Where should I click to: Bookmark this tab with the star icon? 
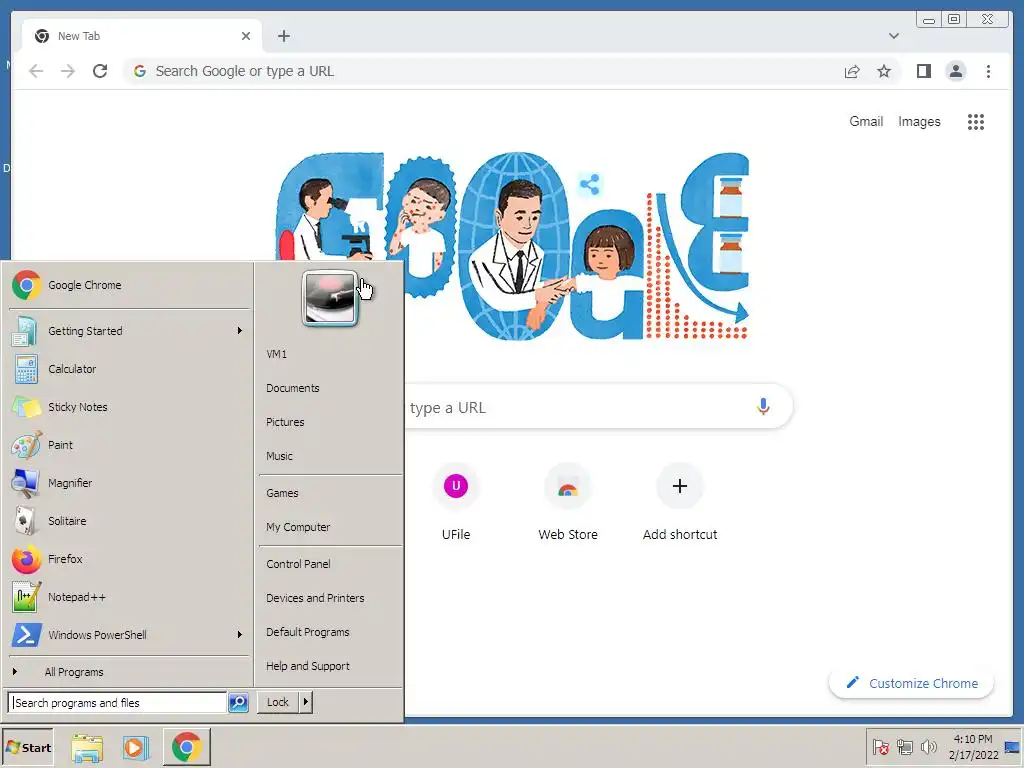tap(884, 71)
